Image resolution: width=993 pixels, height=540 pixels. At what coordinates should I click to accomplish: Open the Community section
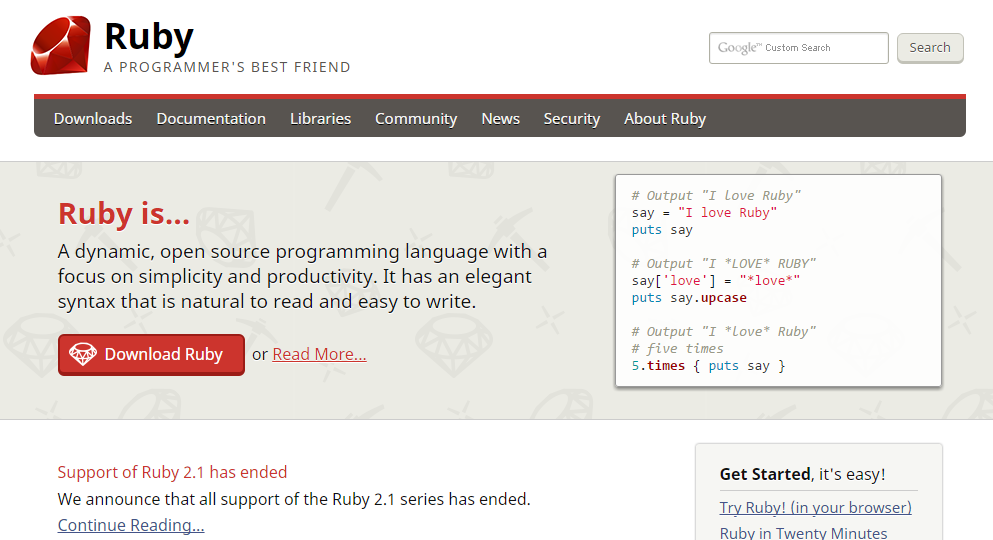(416, 118)
